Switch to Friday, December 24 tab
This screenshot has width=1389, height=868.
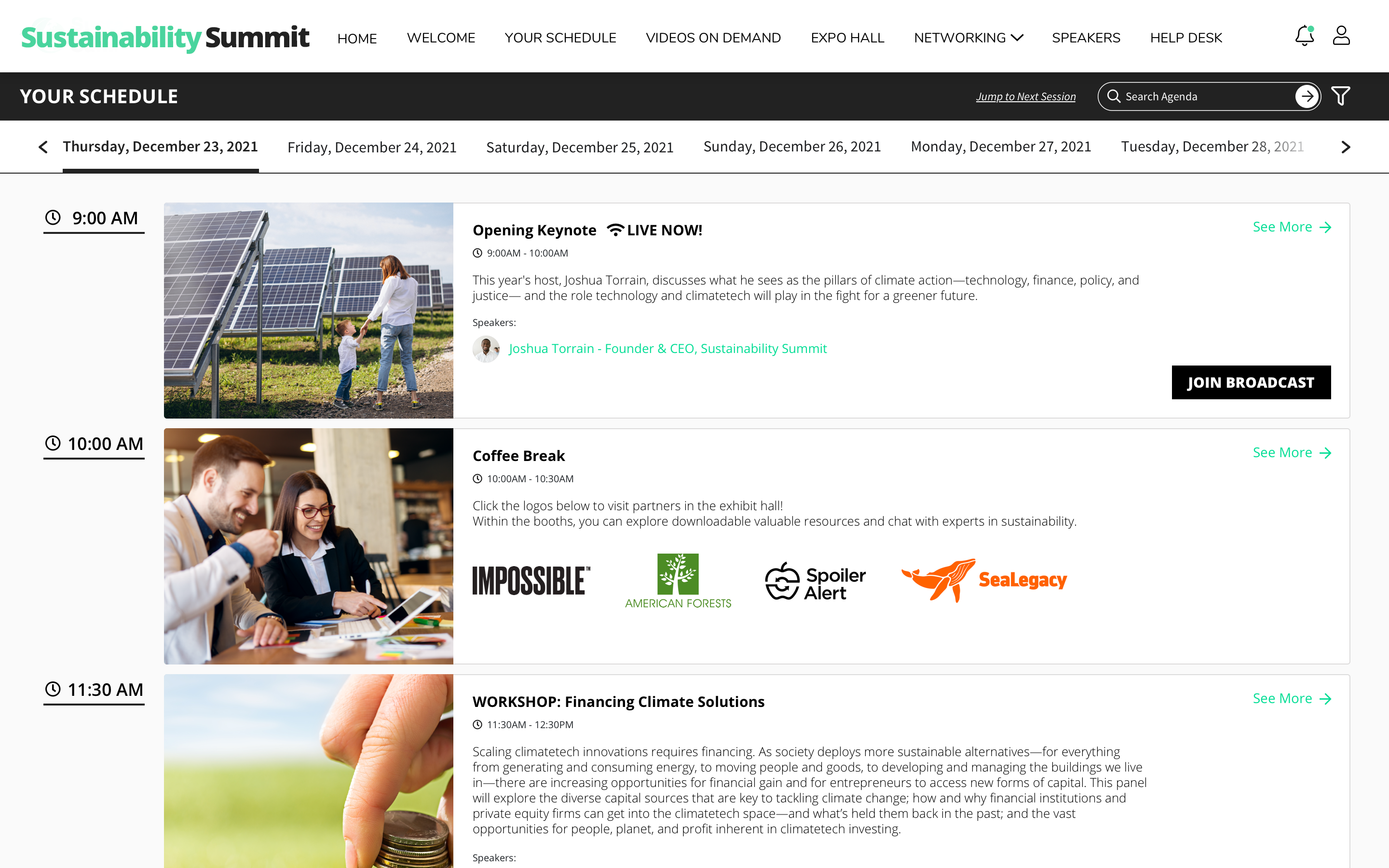tap(372, 148)
